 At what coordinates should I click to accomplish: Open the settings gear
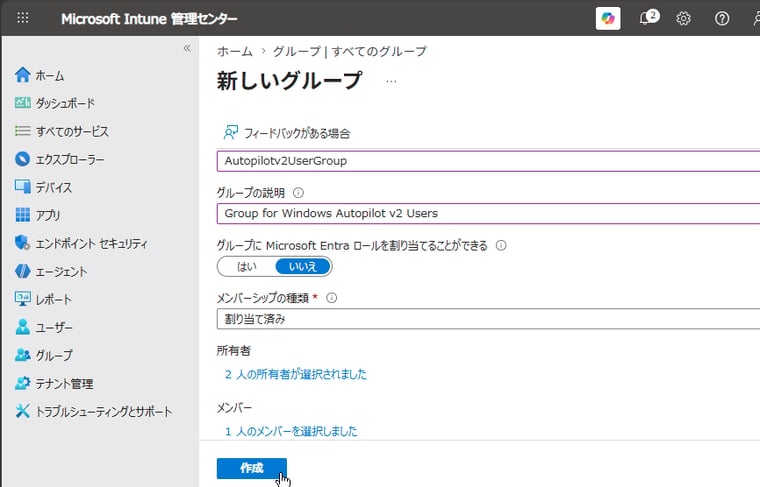click(683, 18)
